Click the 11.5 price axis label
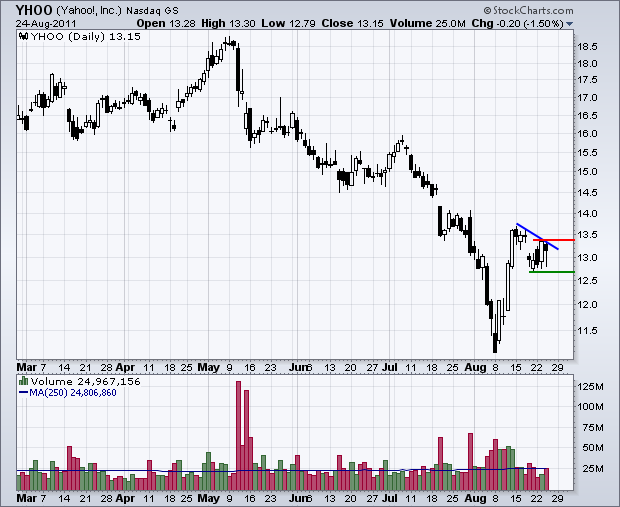This screenshot has height=507, width=620. 587,331
